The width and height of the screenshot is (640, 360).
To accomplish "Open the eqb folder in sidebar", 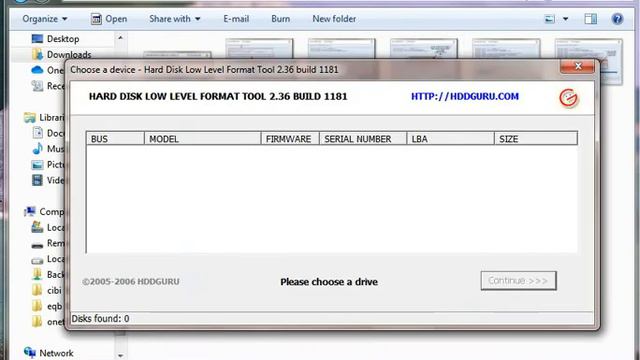I will [x=47, y=306].
